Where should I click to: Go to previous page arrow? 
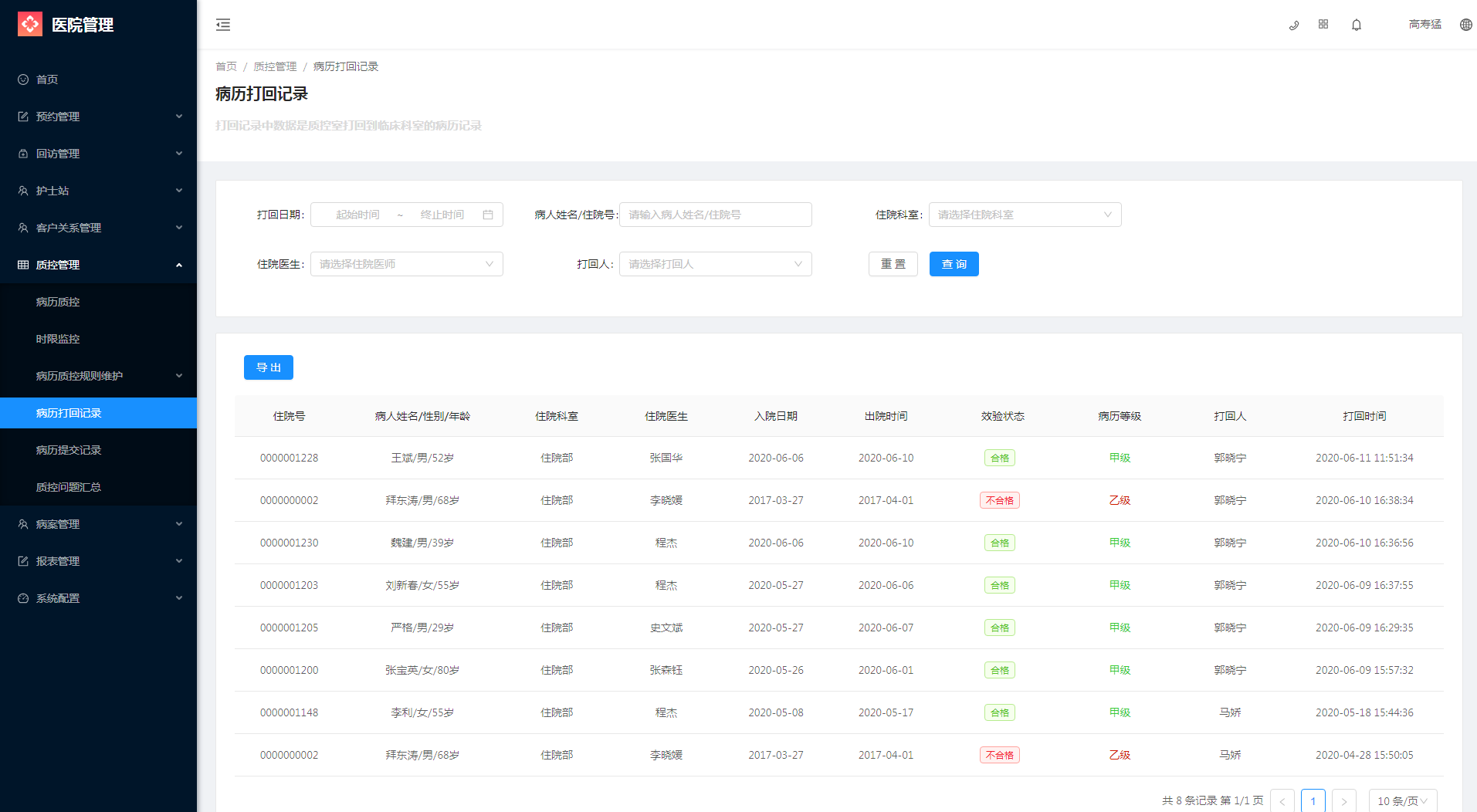pos(1282,800)
